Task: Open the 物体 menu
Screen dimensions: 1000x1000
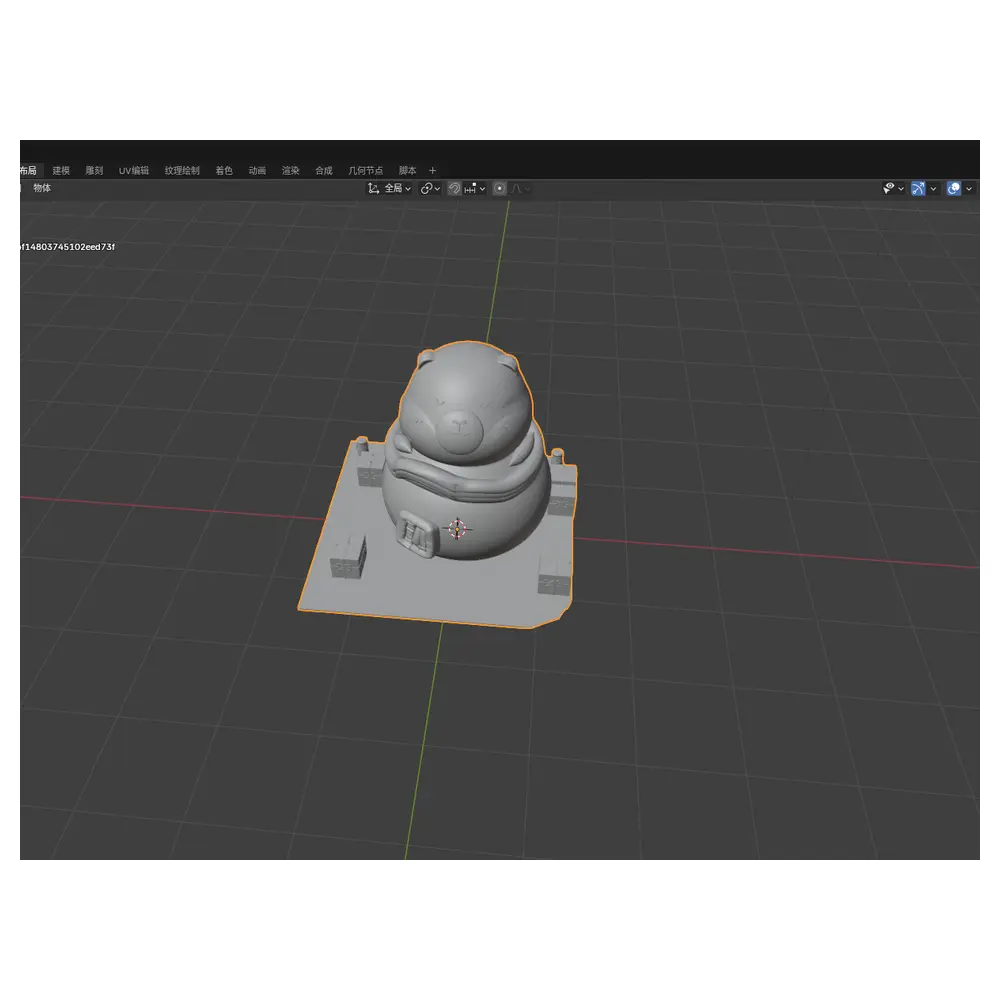Action: (x=42, y=188)
